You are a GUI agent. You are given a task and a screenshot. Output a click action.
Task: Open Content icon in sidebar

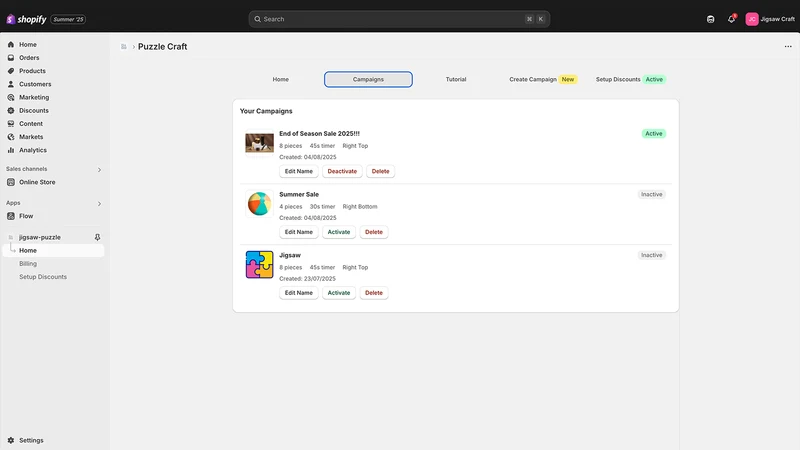[11, 124]
